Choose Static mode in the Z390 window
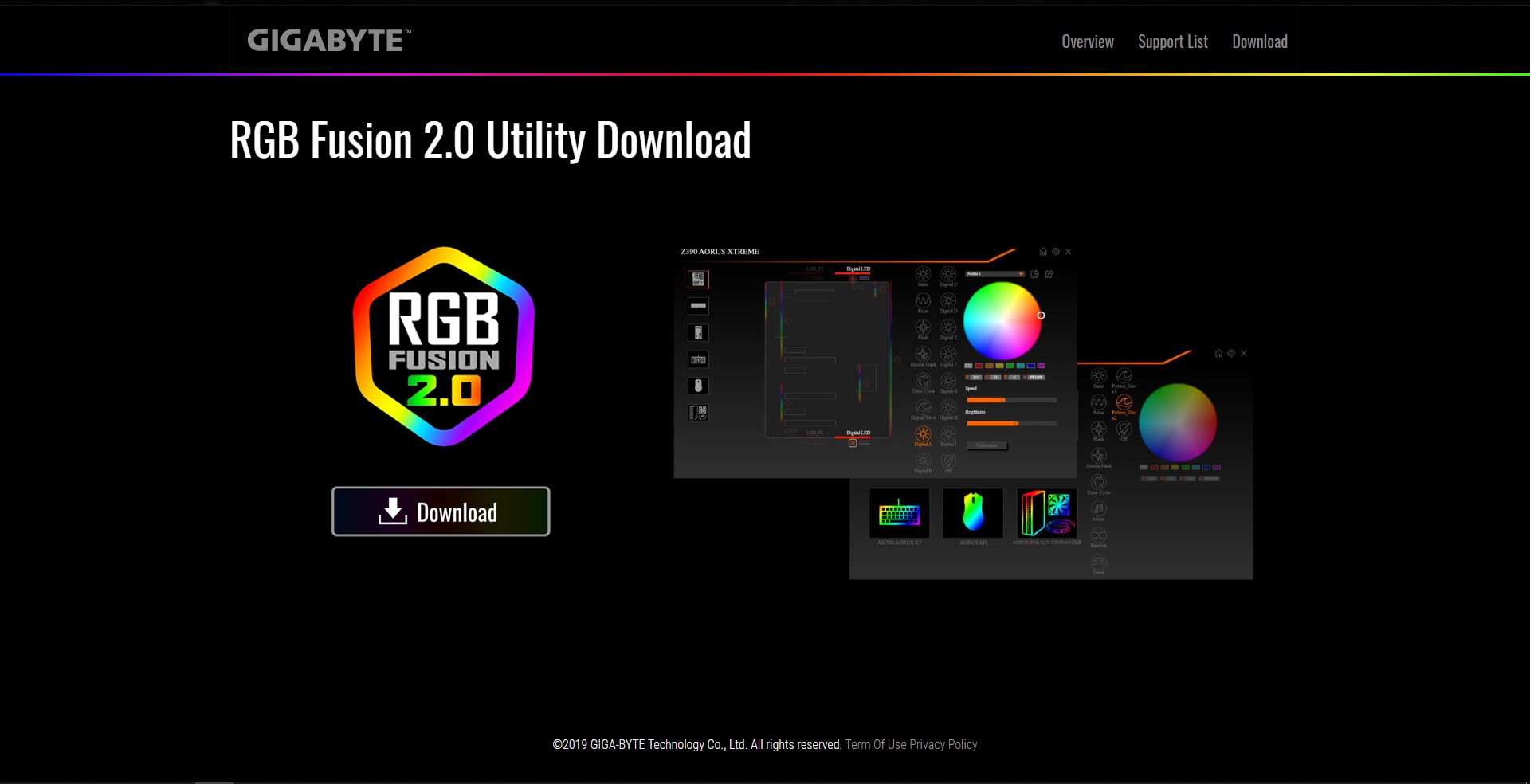 [923, 275]
